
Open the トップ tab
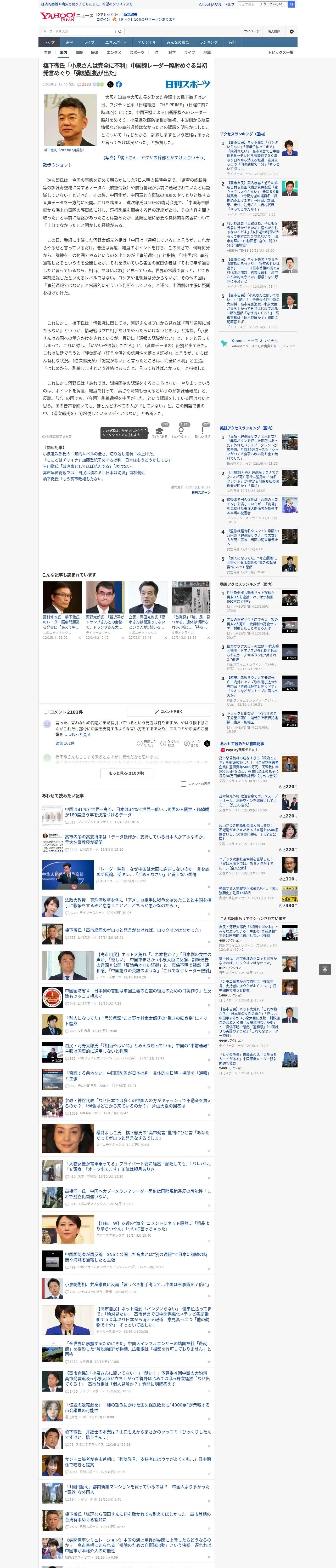[49, 42]
